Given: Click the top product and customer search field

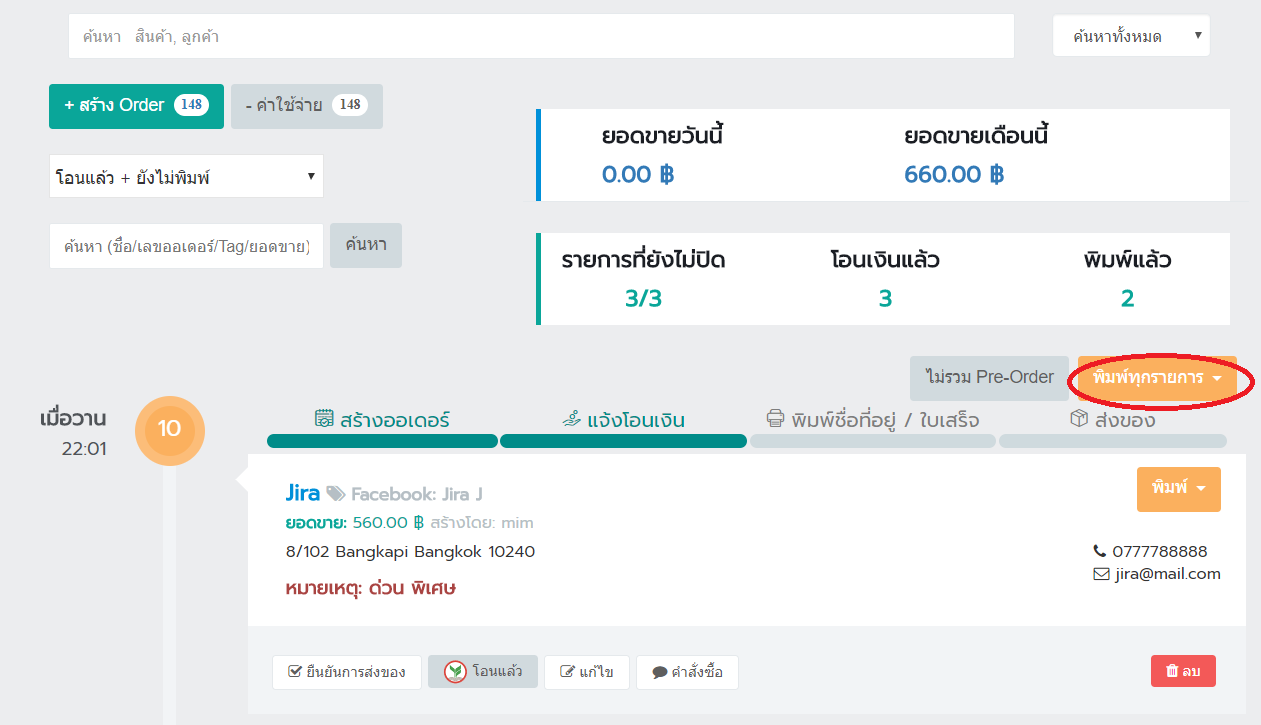Looking at the screenshot, I should coord(541,37).
